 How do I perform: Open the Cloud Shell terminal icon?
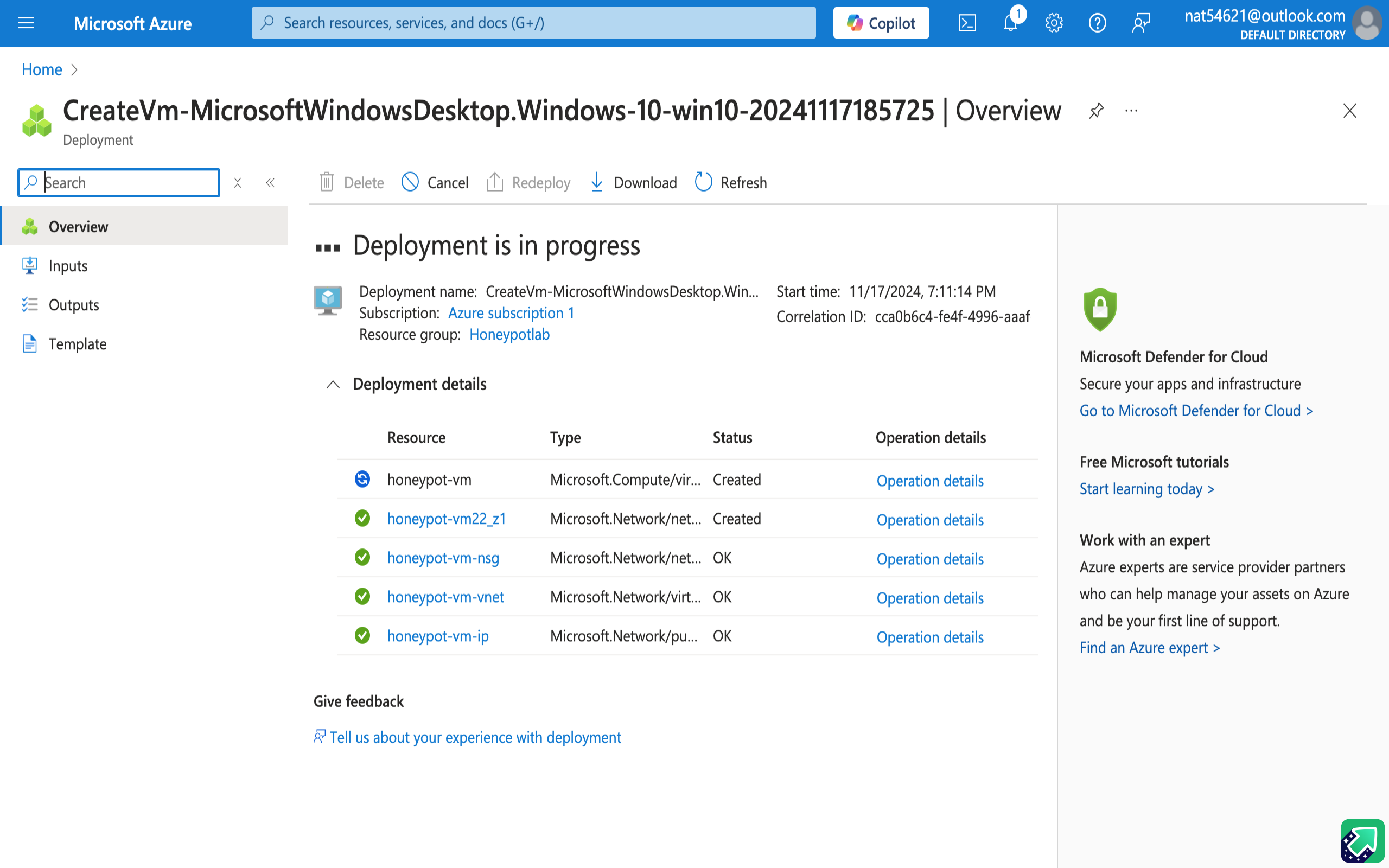coord(966,23)
